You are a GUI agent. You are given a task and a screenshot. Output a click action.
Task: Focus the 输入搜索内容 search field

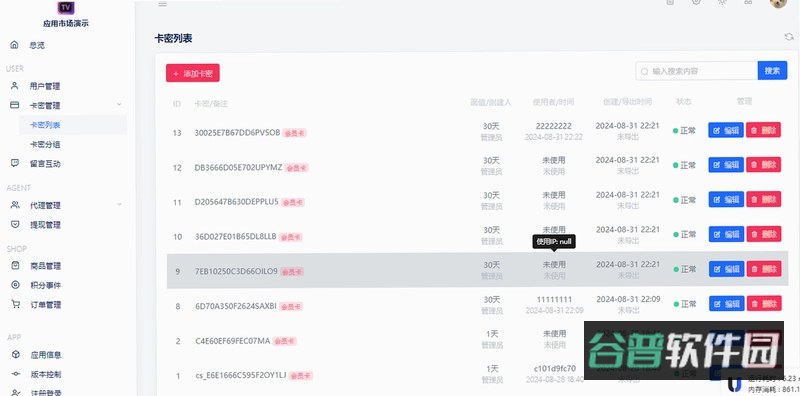point(696,71)
